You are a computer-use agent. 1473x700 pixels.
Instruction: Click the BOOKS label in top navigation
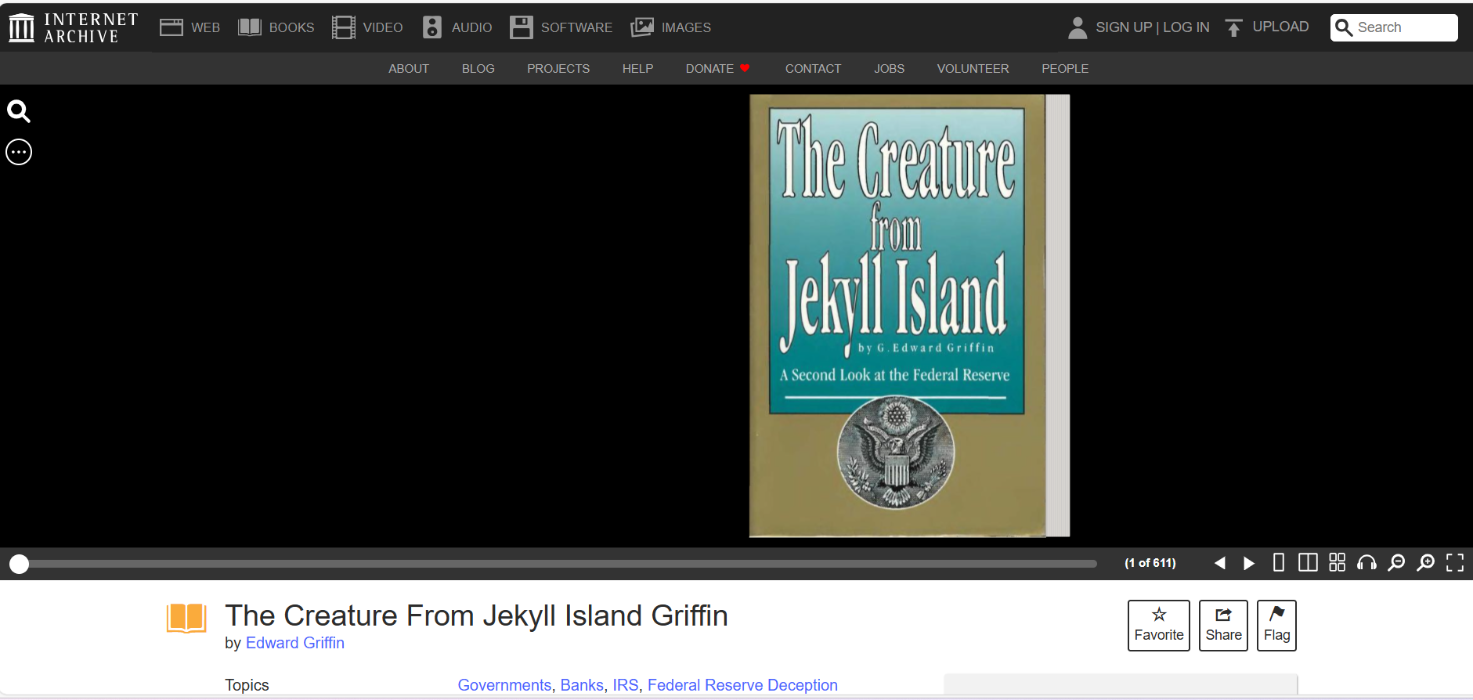point(292,27)
